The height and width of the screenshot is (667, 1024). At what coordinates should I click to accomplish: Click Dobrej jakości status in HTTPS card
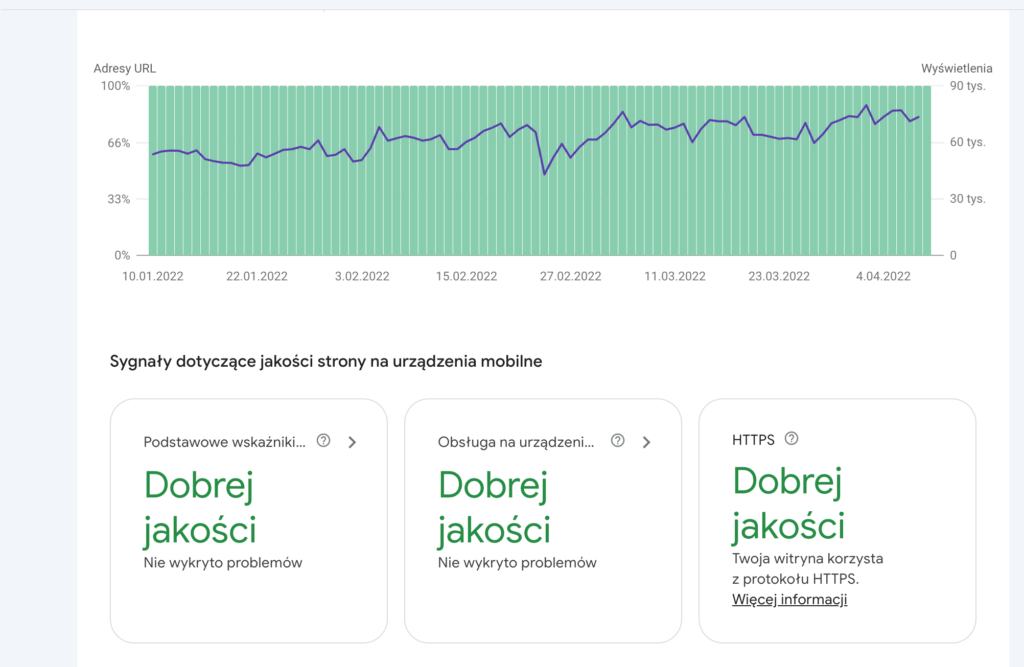click(788, 504)
